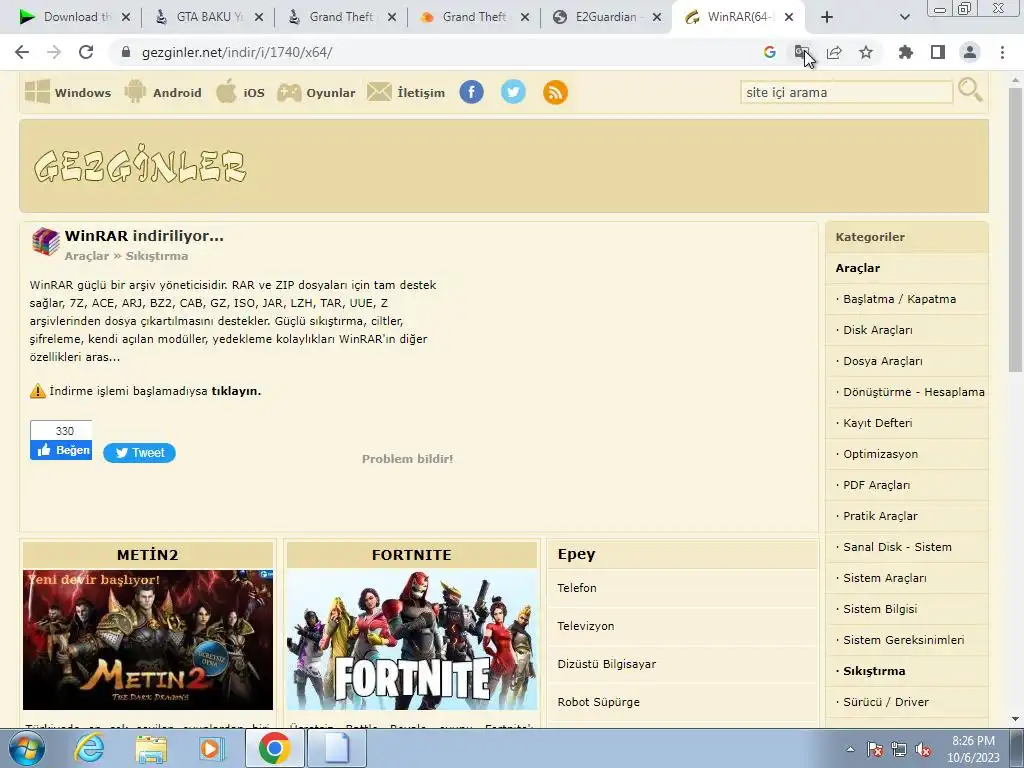The width and height of the screenshot is (1024, 768).
Task: Open the Kayıt Defteri category
Action: pyautogui.click(x=878, y=423)
